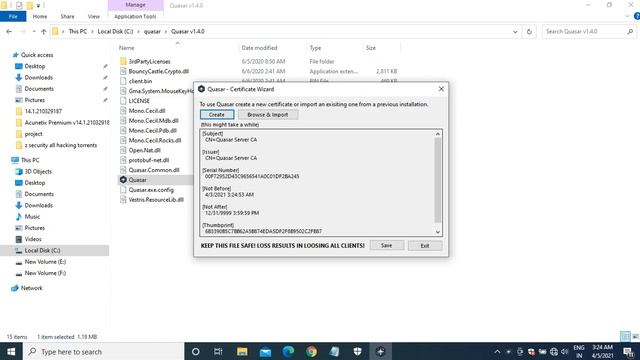Select the Vestris.ResourceLib.dll file
This screenshot has height=360, width=640.
[156, 200]
